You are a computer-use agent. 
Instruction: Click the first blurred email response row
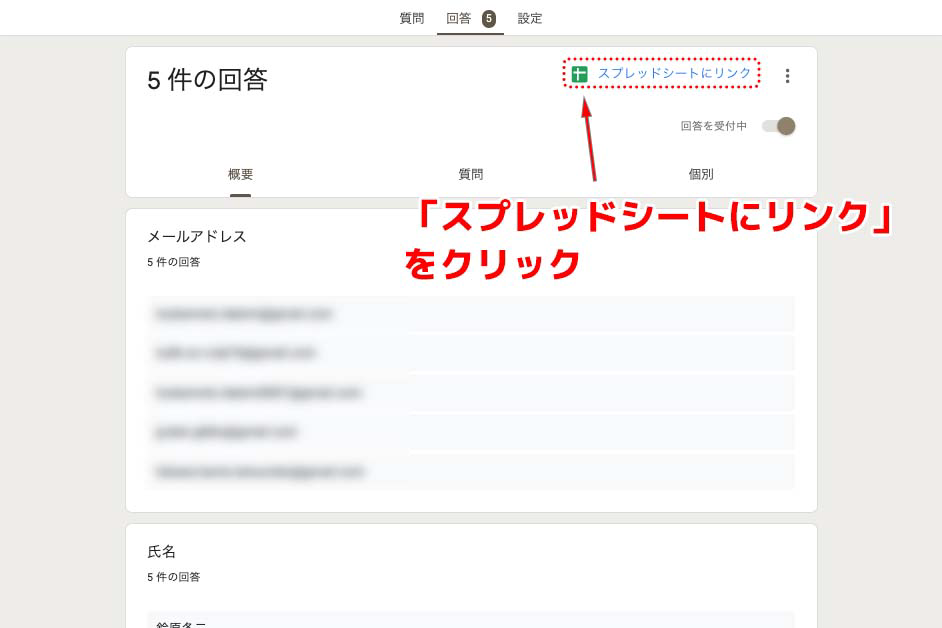tap(470, 314)
